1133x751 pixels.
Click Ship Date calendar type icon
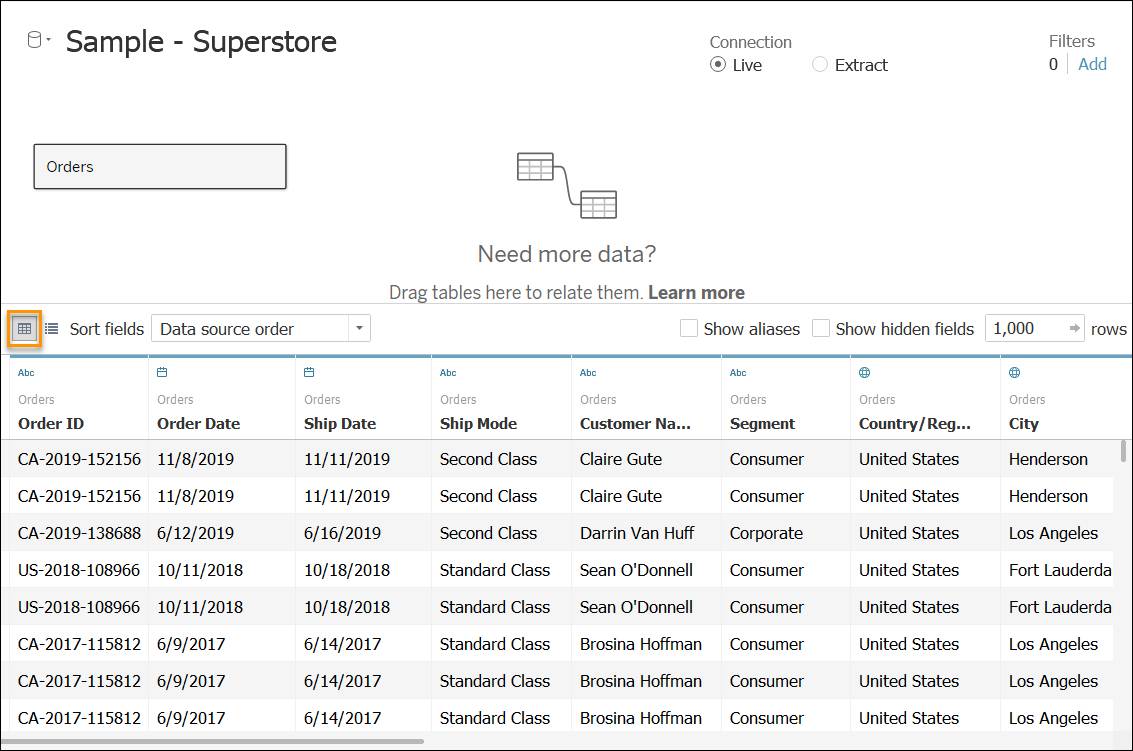click(309, 372)
